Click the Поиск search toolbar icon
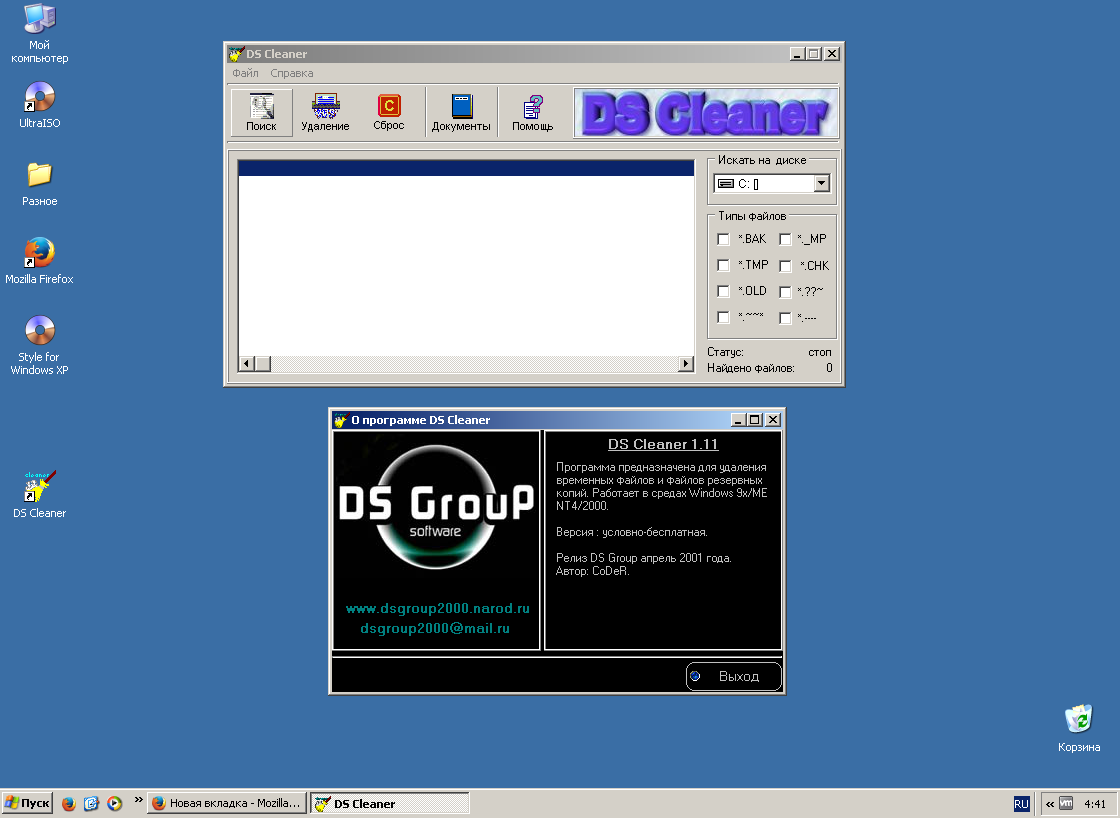 261,112
